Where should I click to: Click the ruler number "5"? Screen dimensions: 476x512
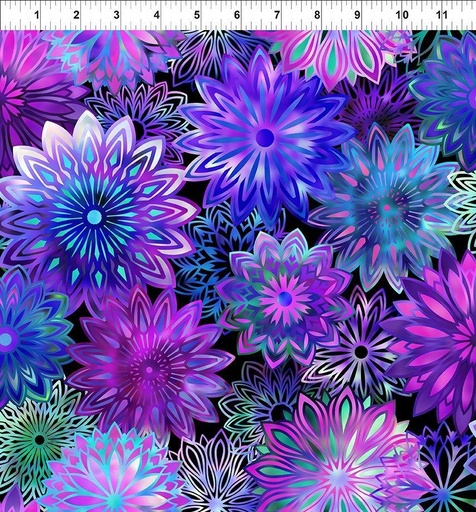tap(197, 15)
